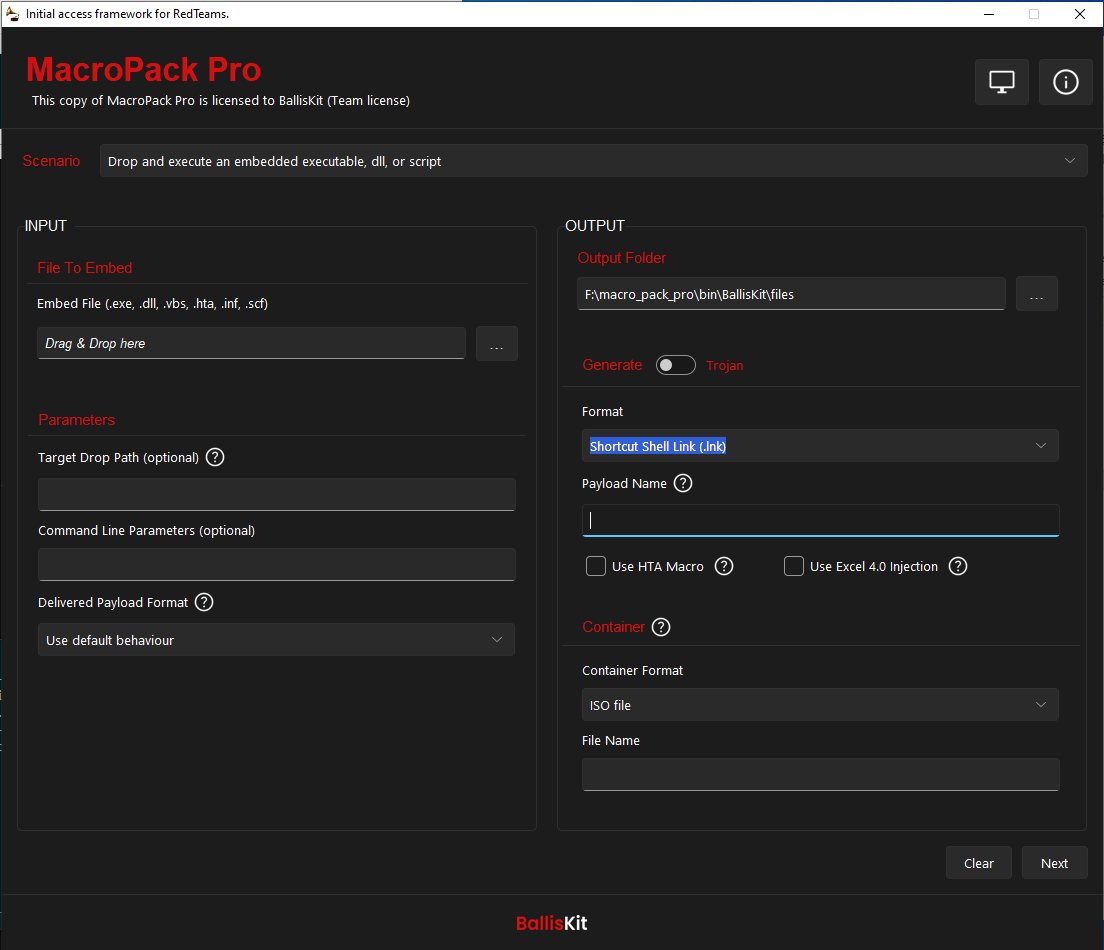Click the Clear button
The image size is (1104, 950).
(x=979, y=863)
